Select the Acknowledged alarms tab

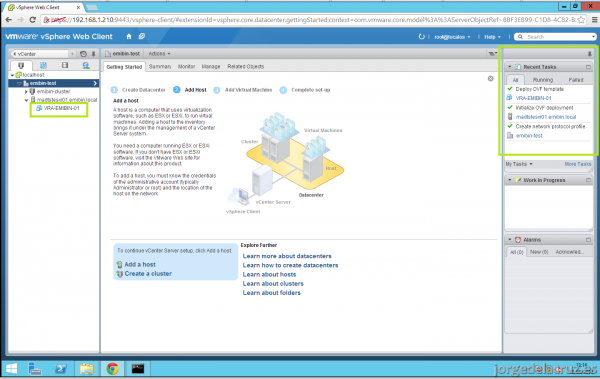coord(569,252)
